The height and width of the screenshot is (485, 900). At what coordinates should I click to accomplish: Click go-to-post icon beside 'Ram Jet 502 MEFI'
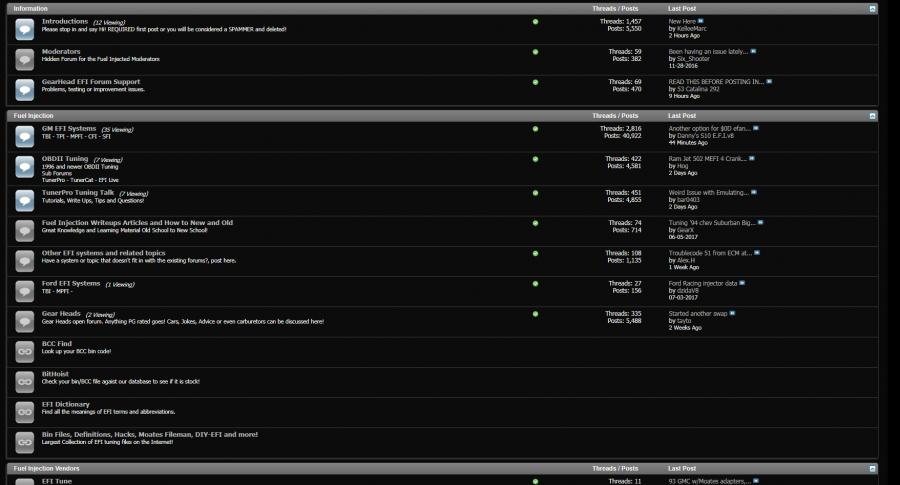pyautogui.click(x=753, y=158)
